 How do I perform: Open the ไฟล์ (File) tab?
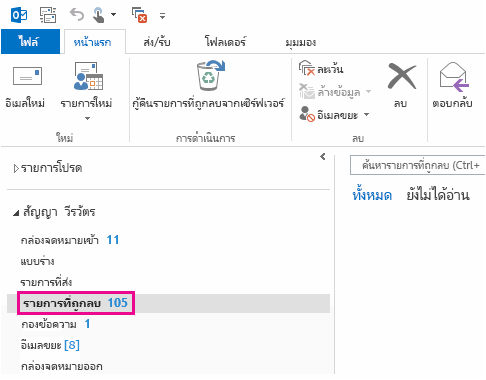tap(30, 42)
